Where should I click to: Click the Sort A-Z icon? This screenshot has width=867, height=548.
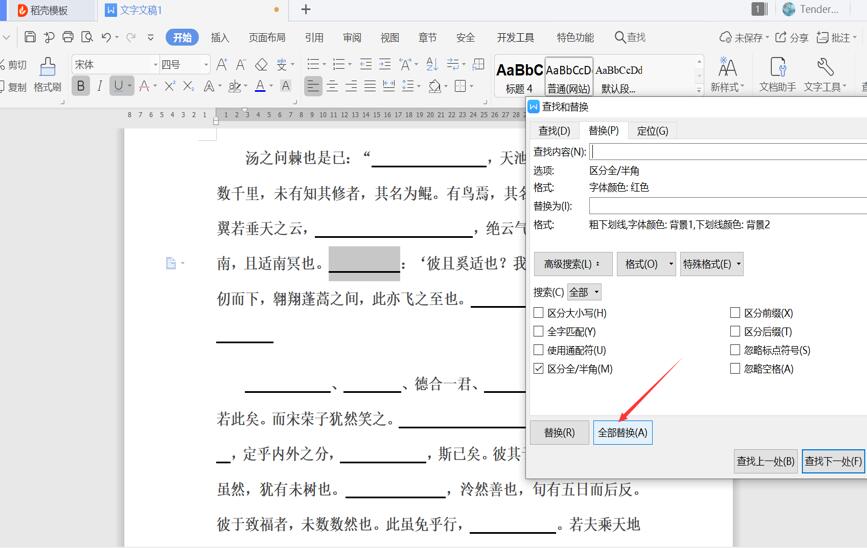(432, 64)
